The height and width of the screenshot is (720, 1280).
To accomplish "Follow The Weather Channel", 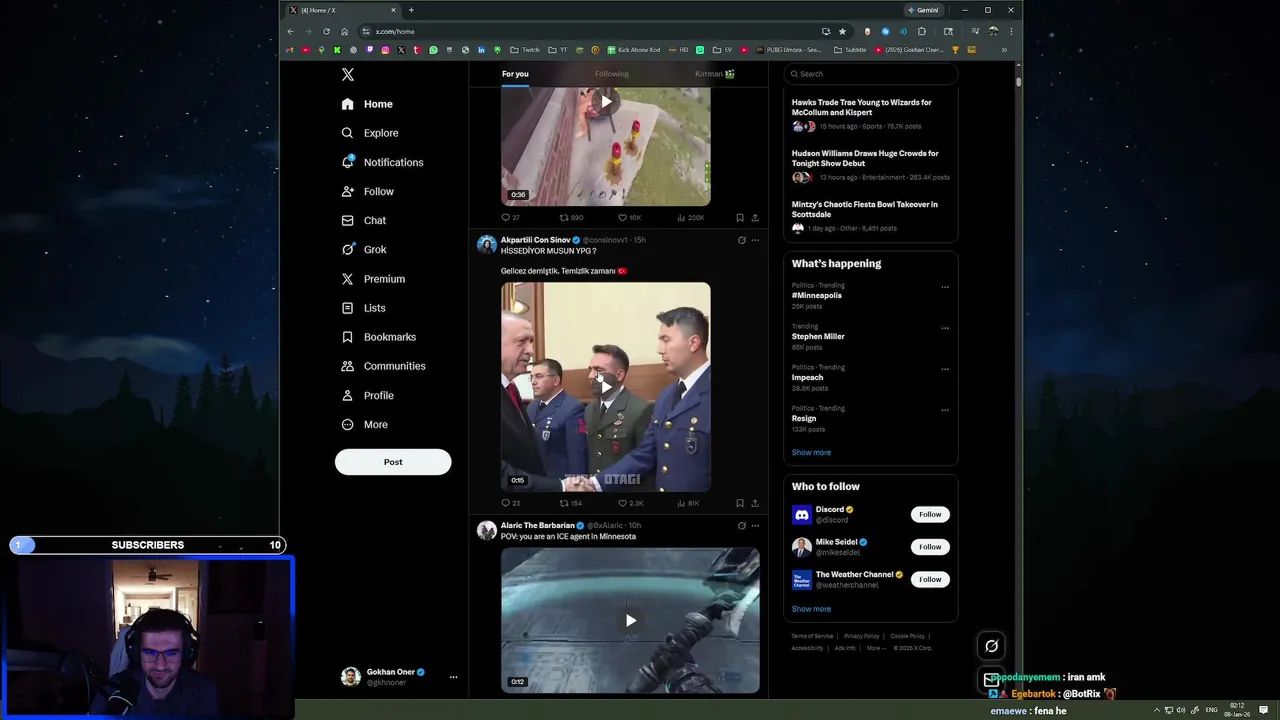I will [930, 579].
